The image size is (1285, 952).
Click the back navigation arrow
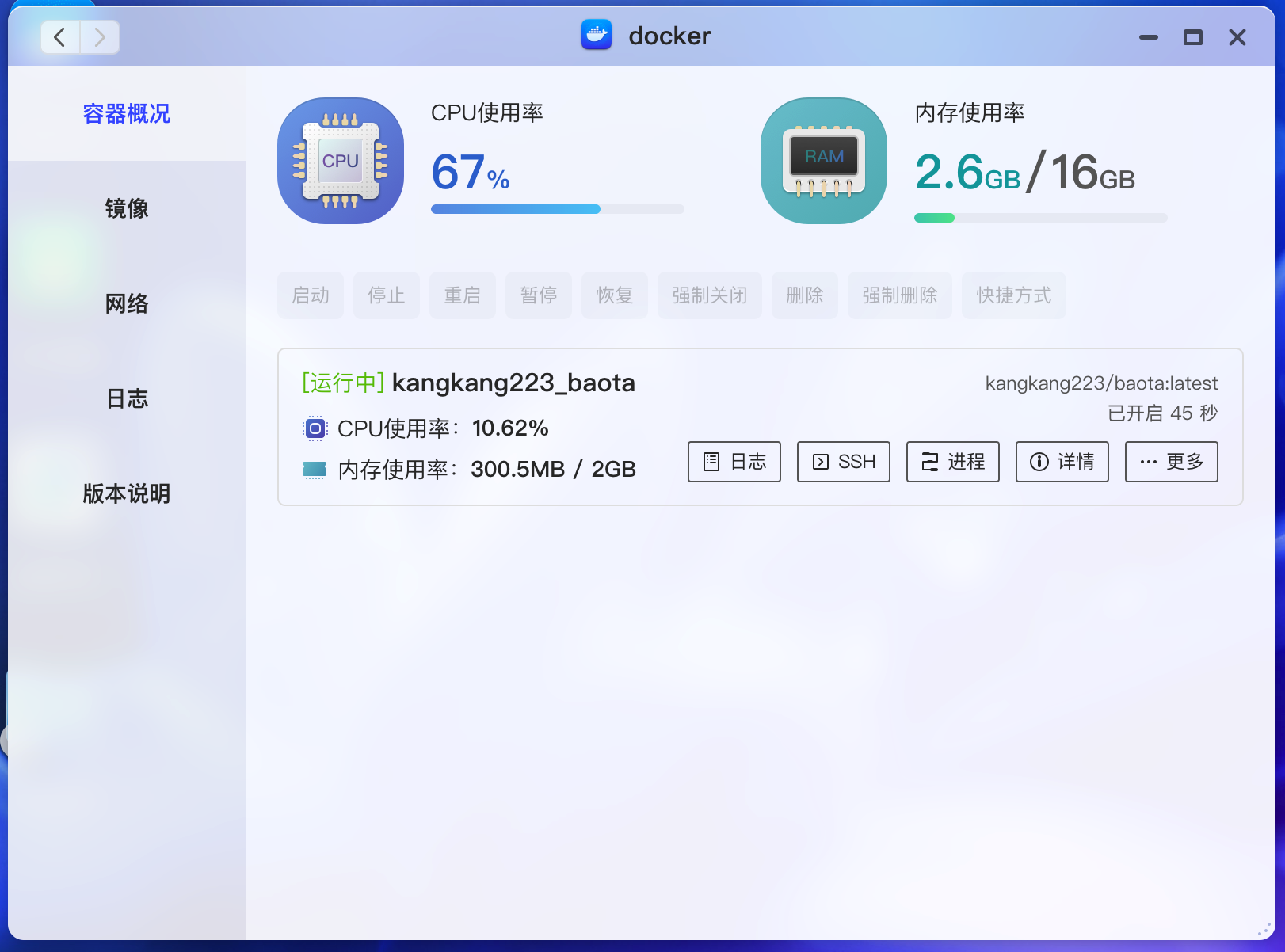pyautogui.click(x=60, y=37)
